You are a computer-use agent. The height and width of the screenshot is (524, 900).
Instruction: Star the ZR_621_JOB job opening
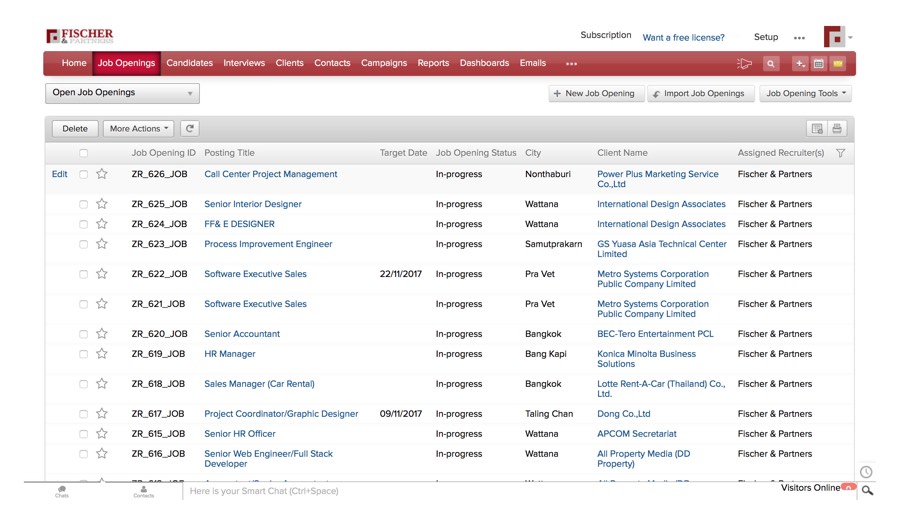coord(102,304)
